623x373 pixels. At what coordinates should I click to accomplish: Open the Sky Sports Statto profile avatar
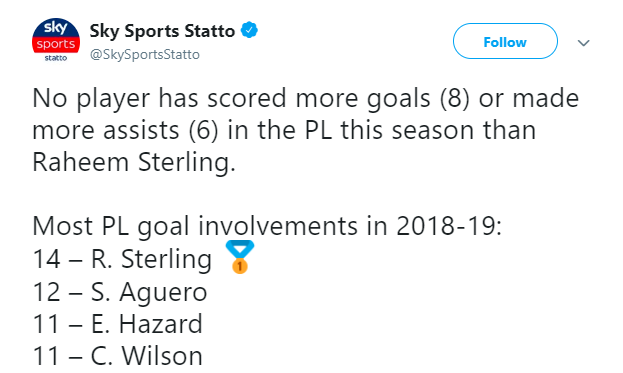click(56, 40)
